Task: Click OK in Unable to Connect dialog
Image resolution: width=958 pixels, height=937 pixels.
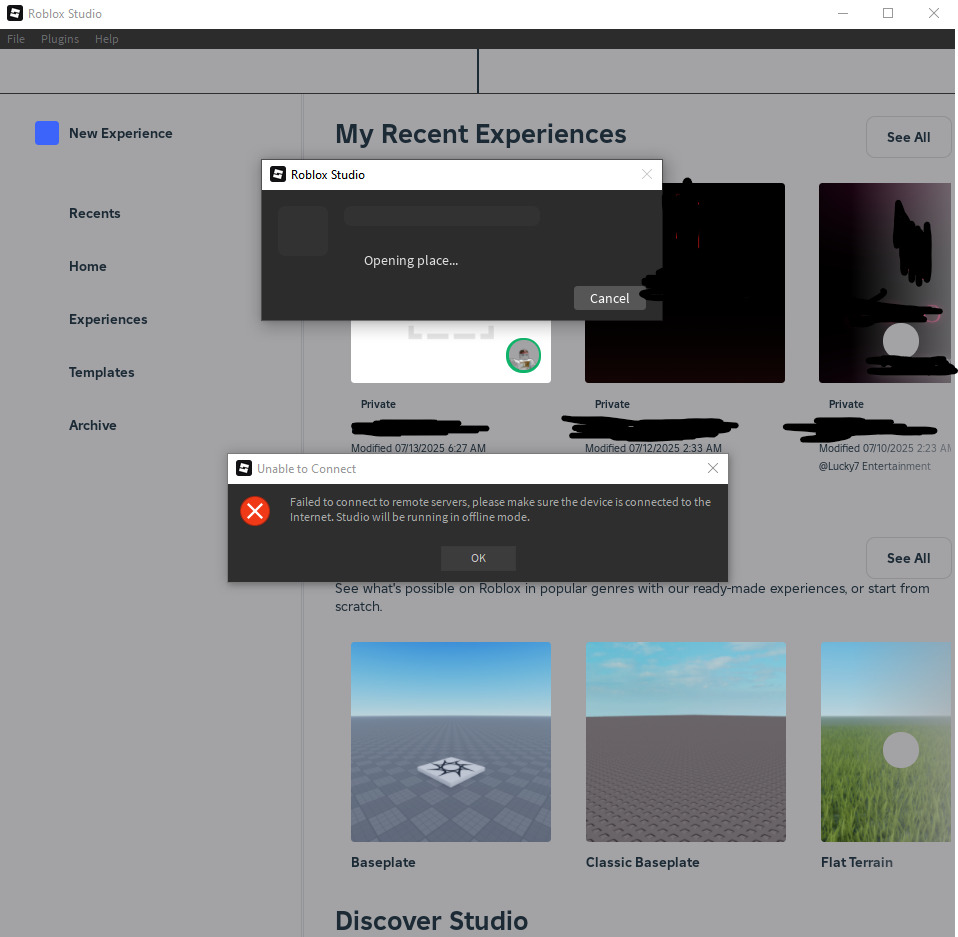Action: tap(478, 558)
